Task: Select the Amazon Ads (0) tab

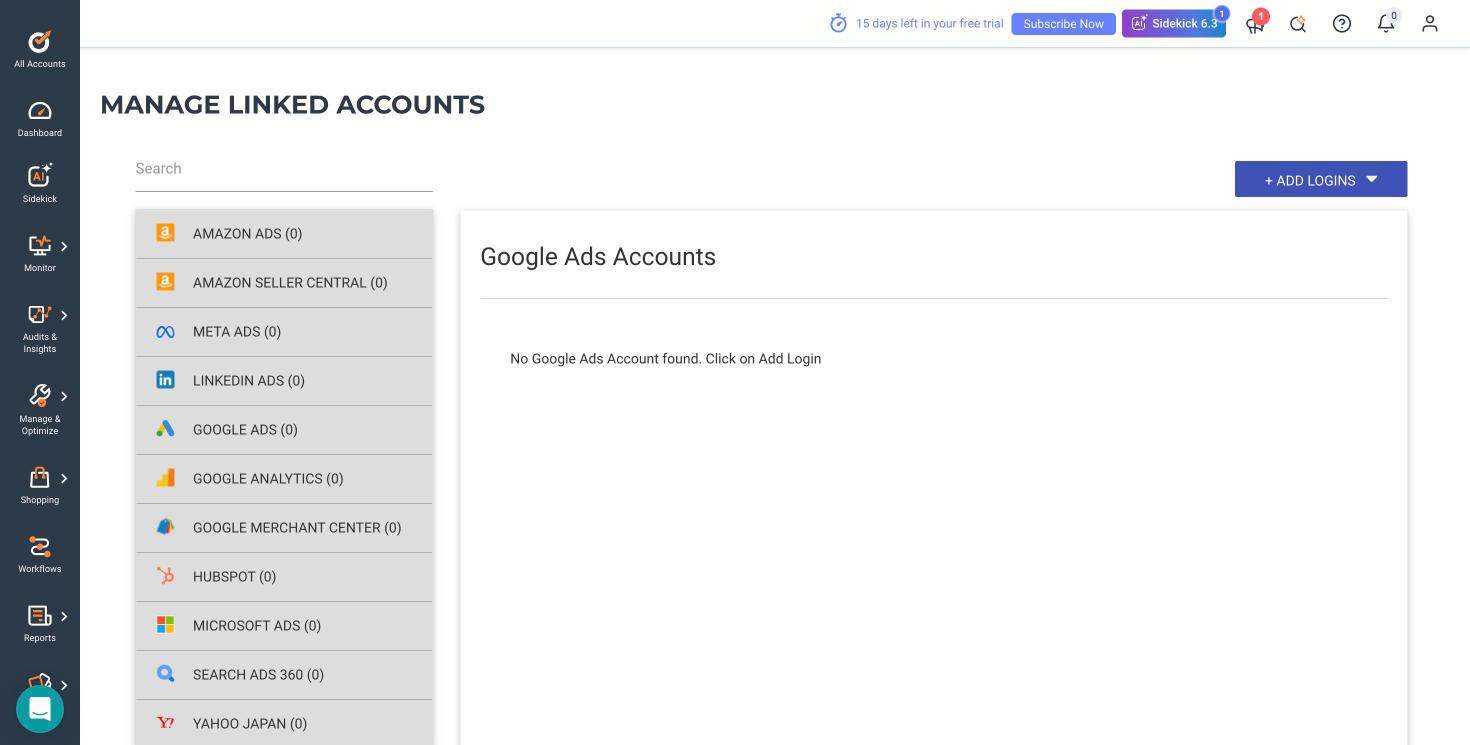Action: 284,234
